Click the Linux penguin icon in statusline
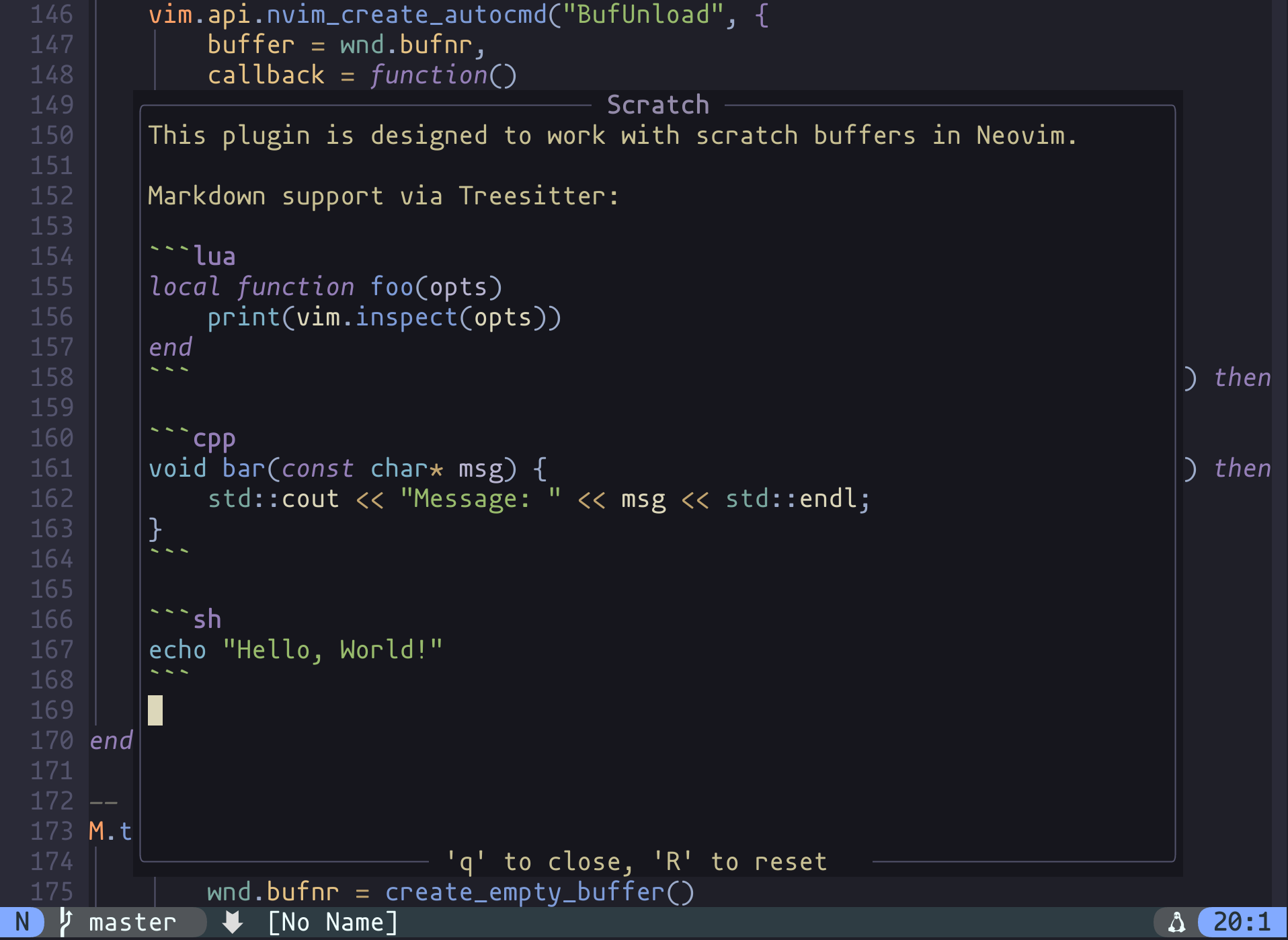The height and width of the screenshot is (940, 1288). tap(1176, 922)
